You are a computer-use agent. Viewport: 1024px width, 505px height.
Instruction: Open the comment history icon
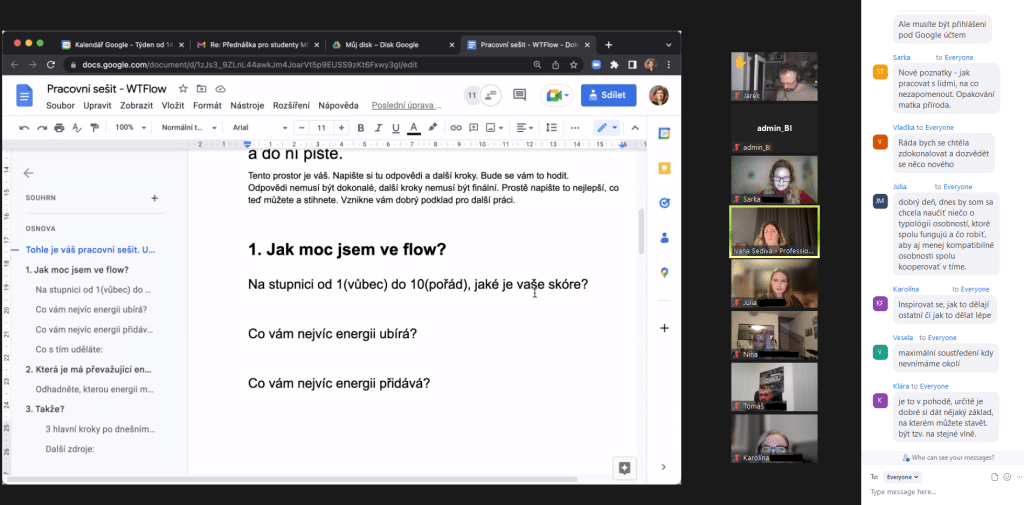click(519, 95)
